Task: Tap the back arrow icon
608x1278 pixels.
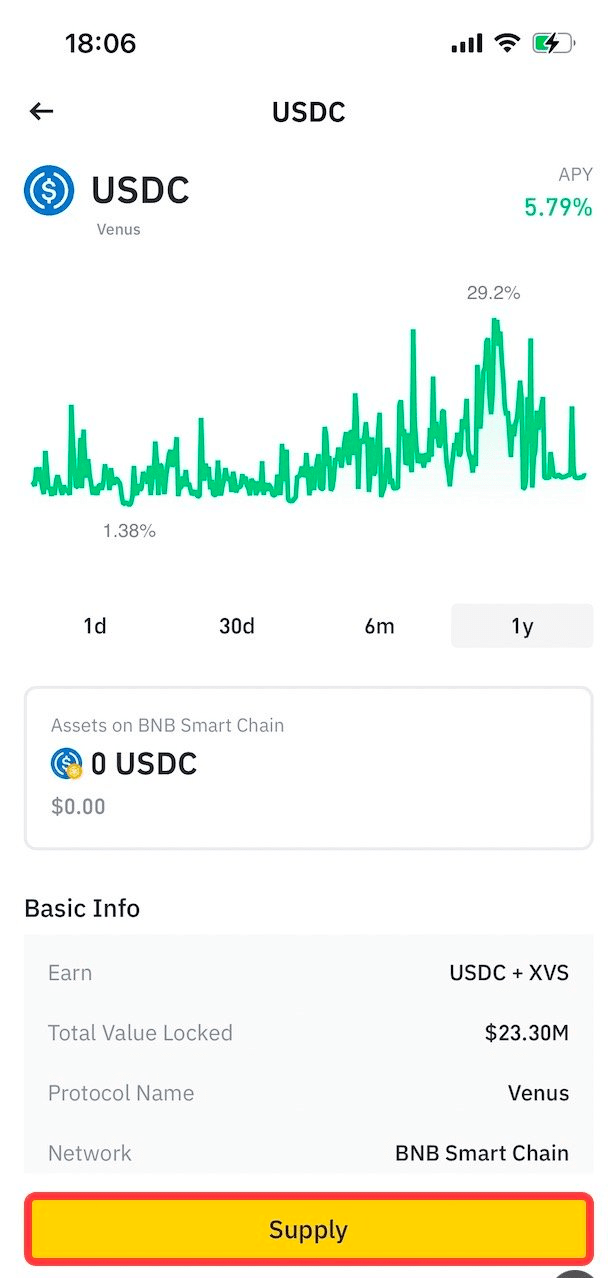Action: point(41,111)
